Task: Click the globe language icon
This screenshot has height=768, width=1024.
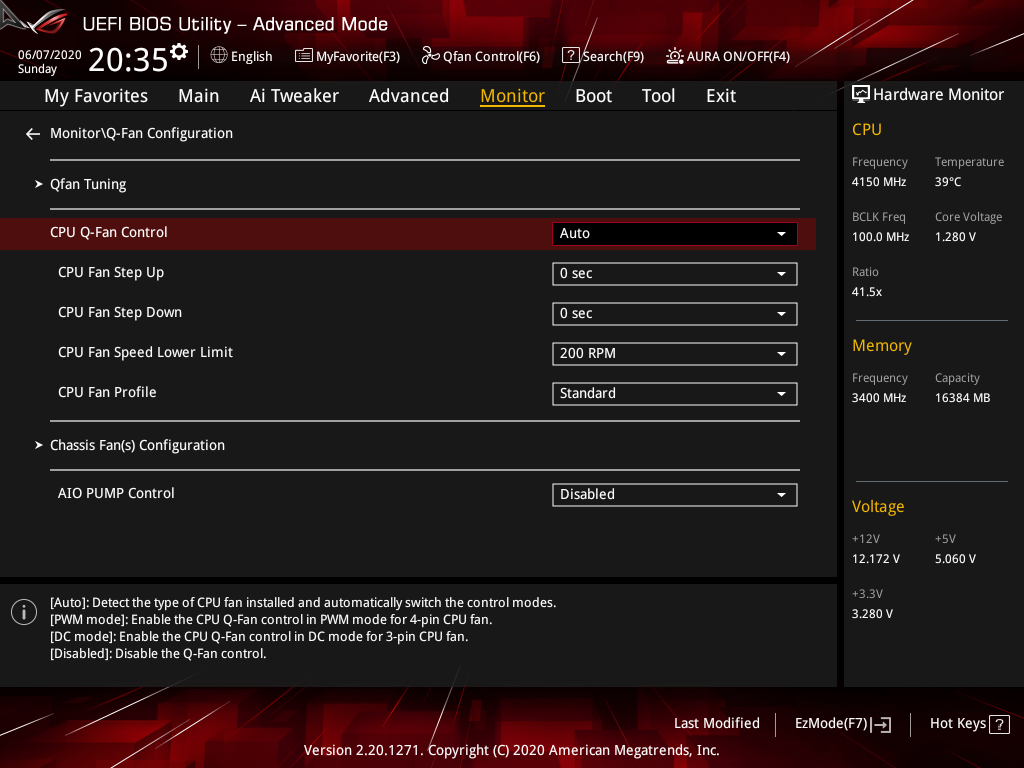Action: point(219,56)
